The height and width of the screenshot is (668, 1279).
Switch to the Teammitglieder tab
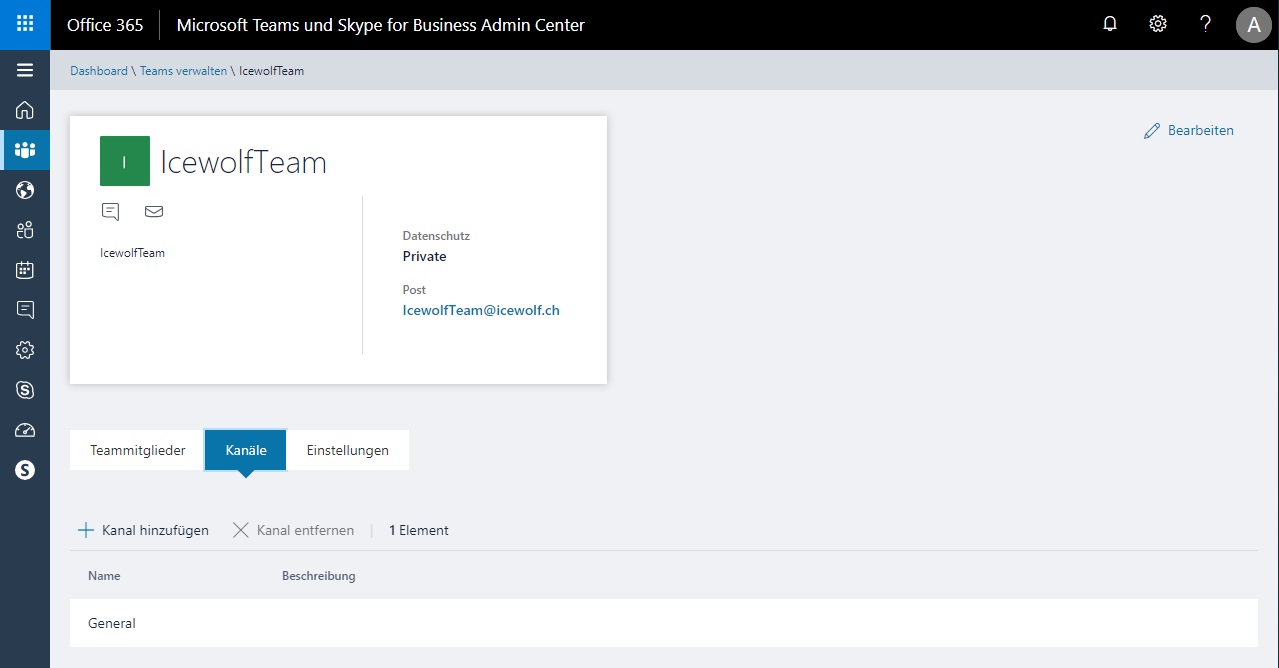coord(138,450)
